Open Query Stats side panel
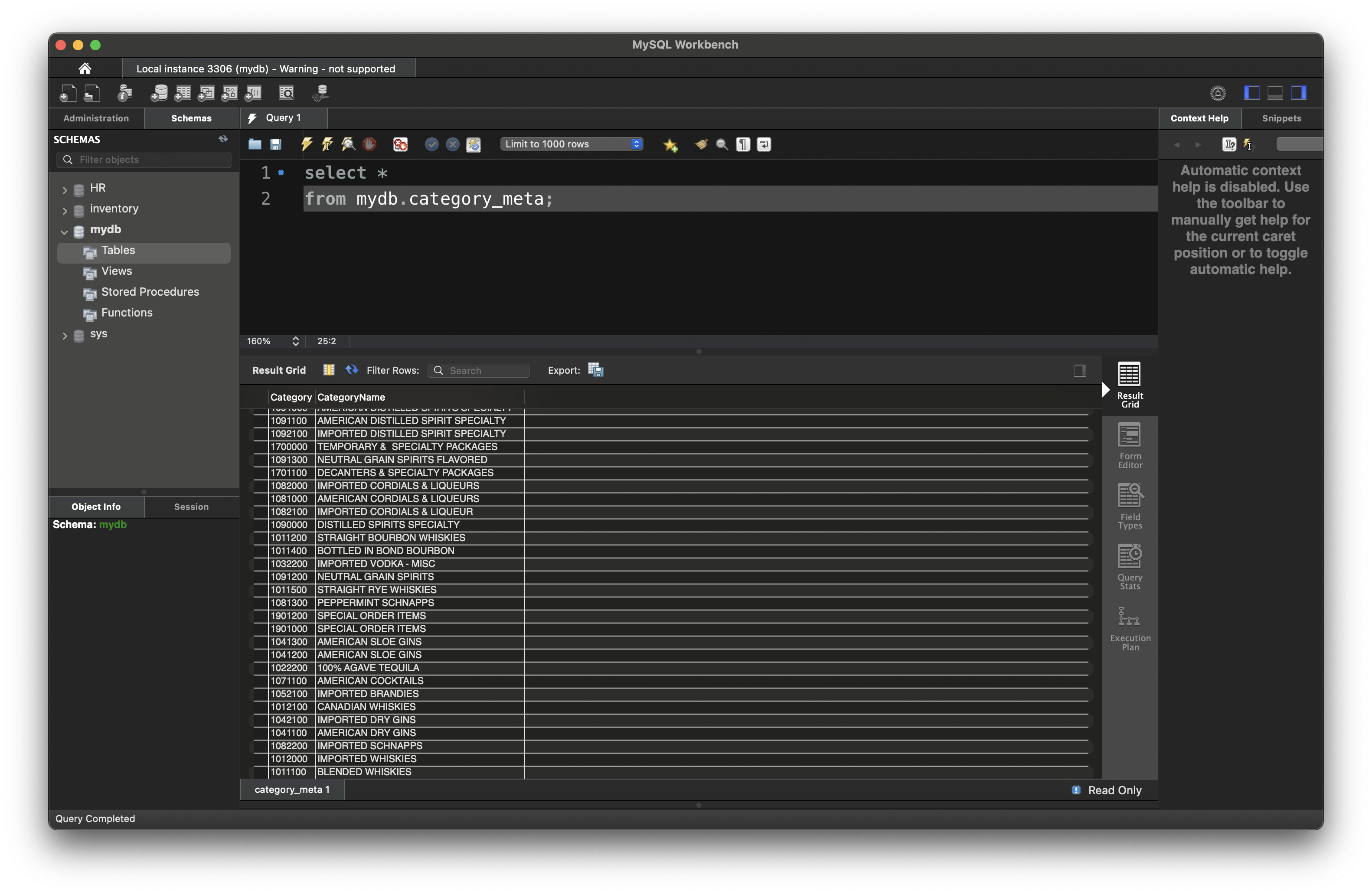The image size is (1372, 894). [1129, 567]
